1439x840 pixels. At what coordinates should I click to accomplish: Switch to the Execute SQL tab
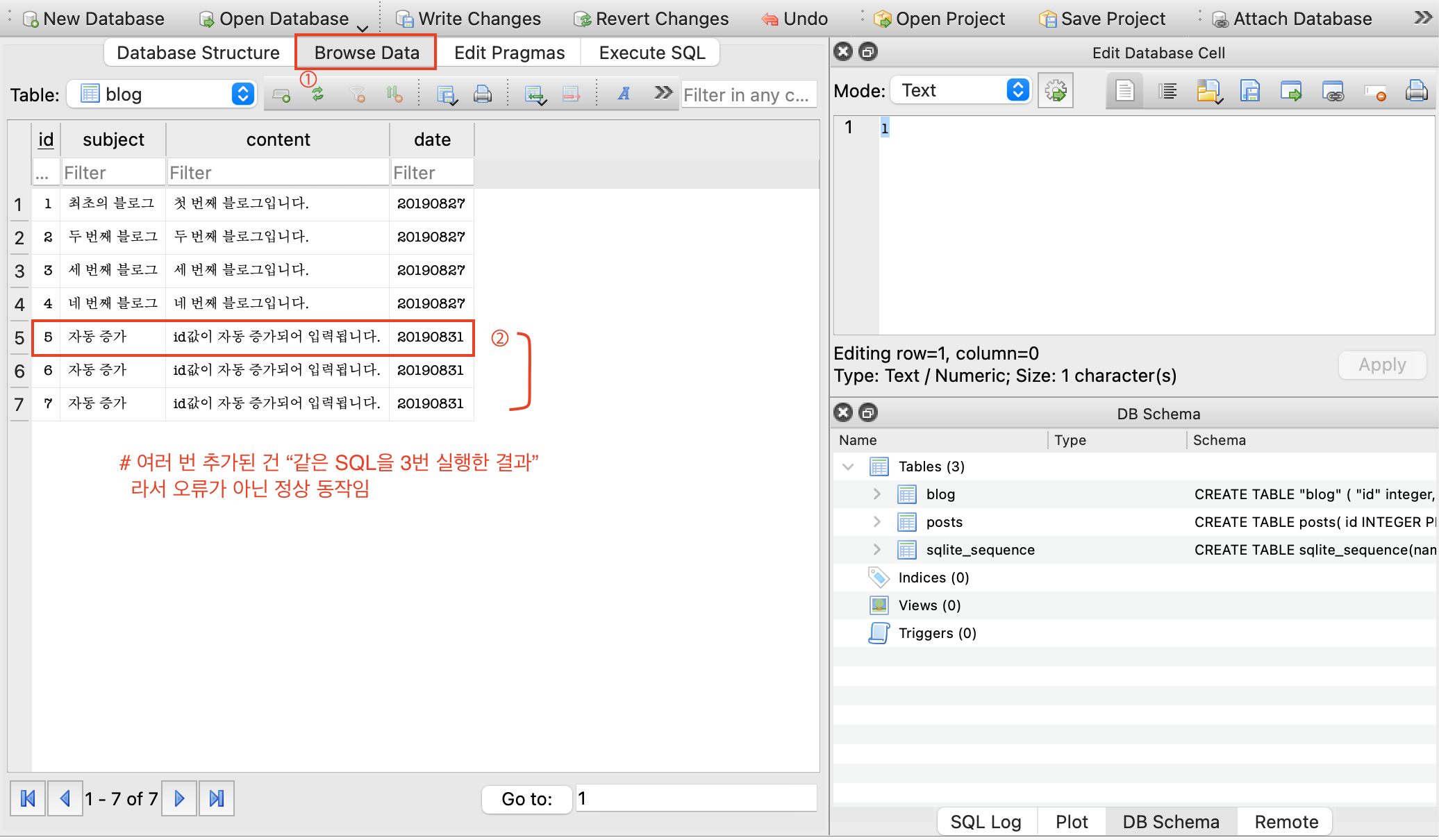(651, 53)
